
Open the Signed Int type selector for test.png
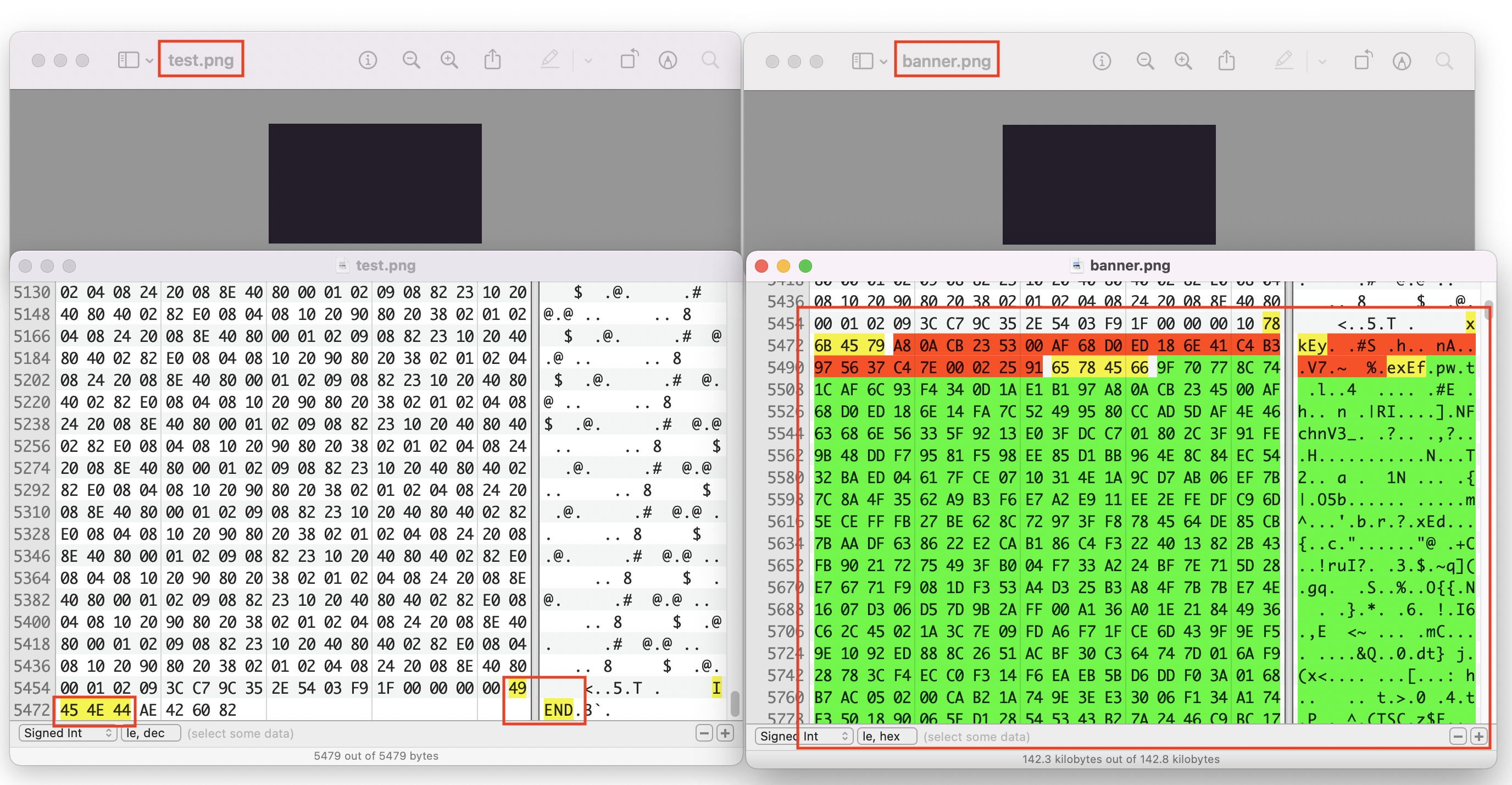pyautogui.click(x=68, y=733)
